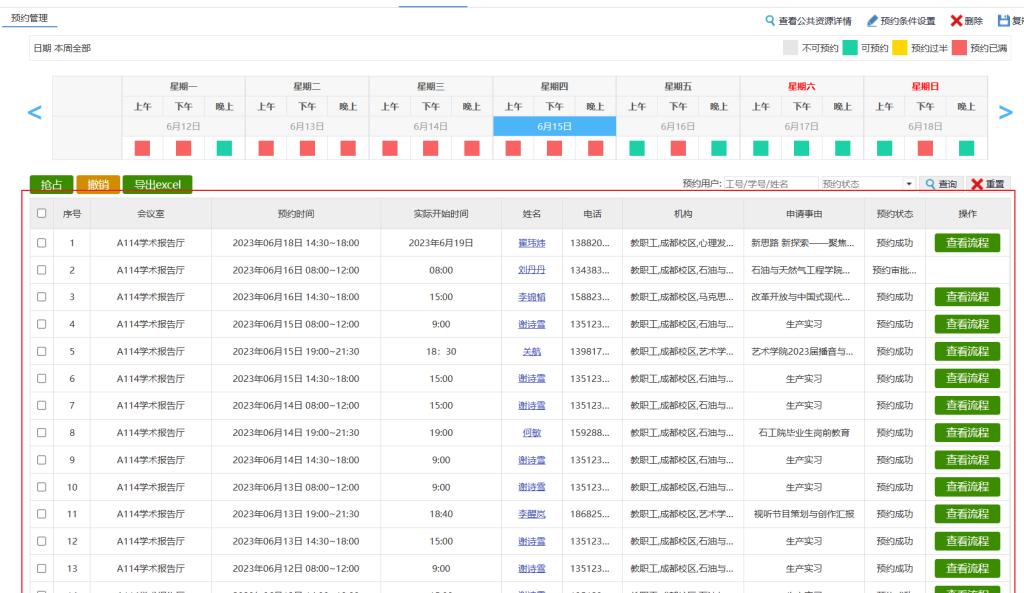Screen dimensions: 1024x593
Task: Navigate to previous week with left arrow
Action: click(34, 113)
